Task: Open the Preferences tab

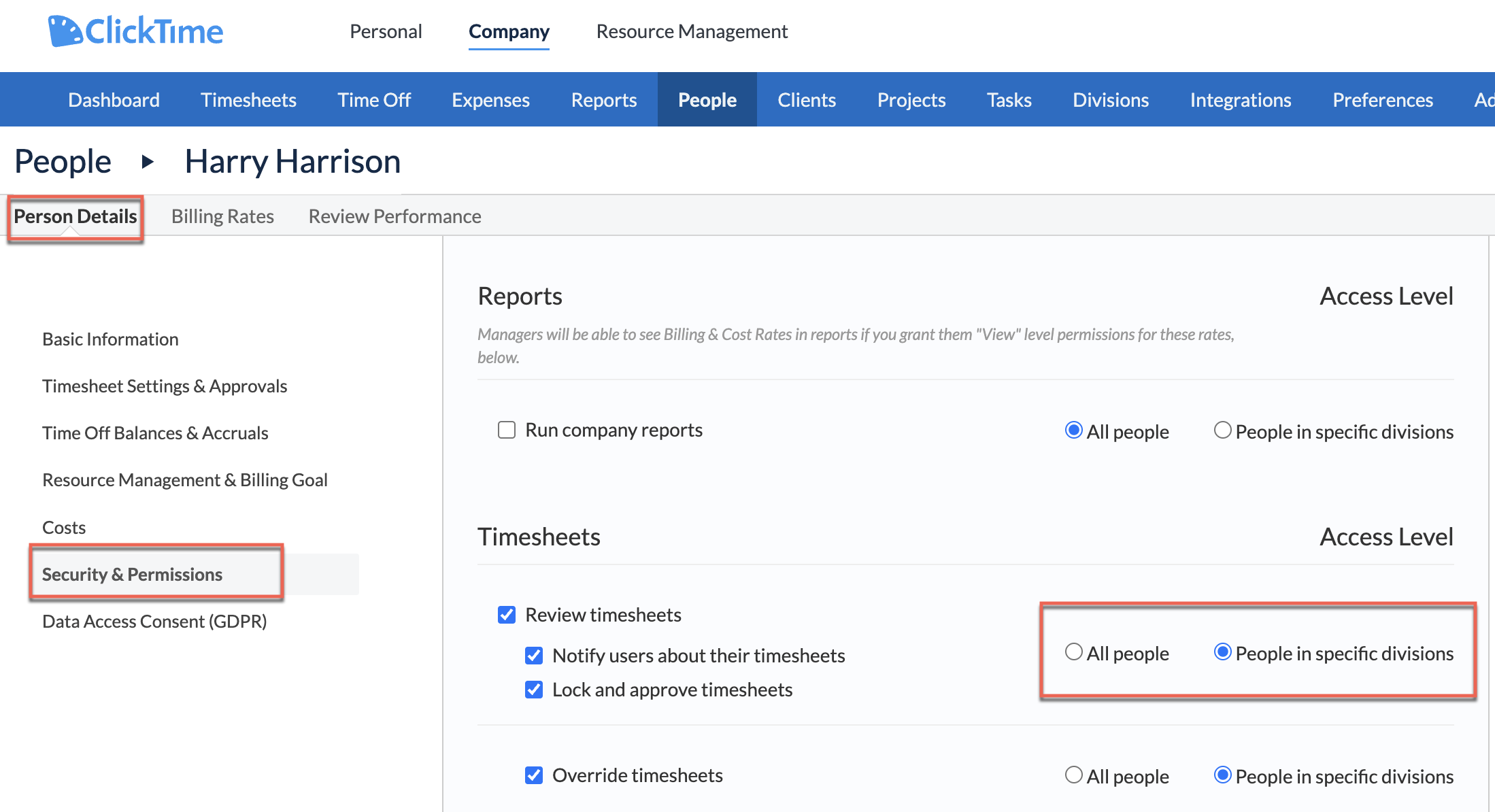Action: 1383,100
